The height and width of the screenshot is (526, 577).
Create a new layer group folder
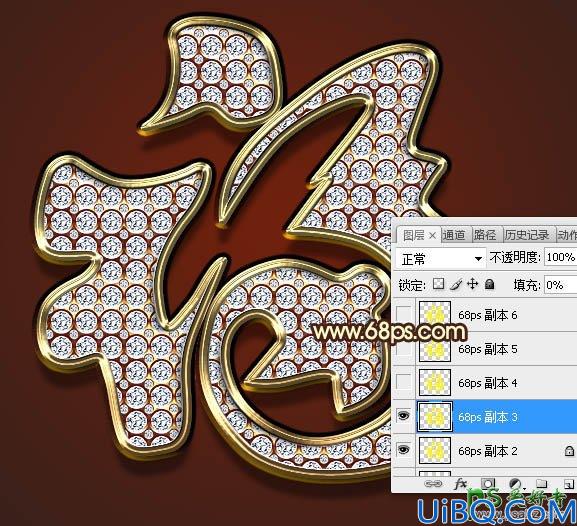point(541,484)
